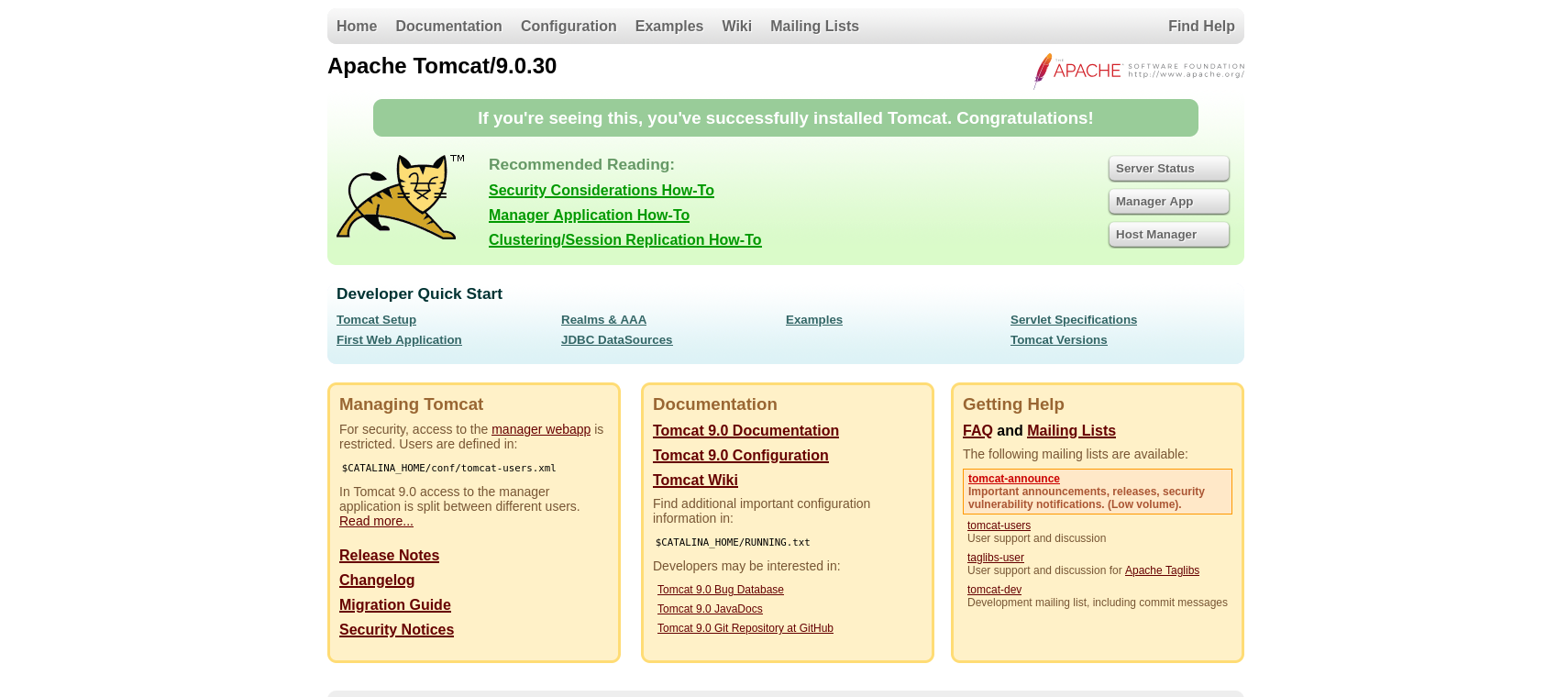Follow the manager webapp link

click(541, 429)
